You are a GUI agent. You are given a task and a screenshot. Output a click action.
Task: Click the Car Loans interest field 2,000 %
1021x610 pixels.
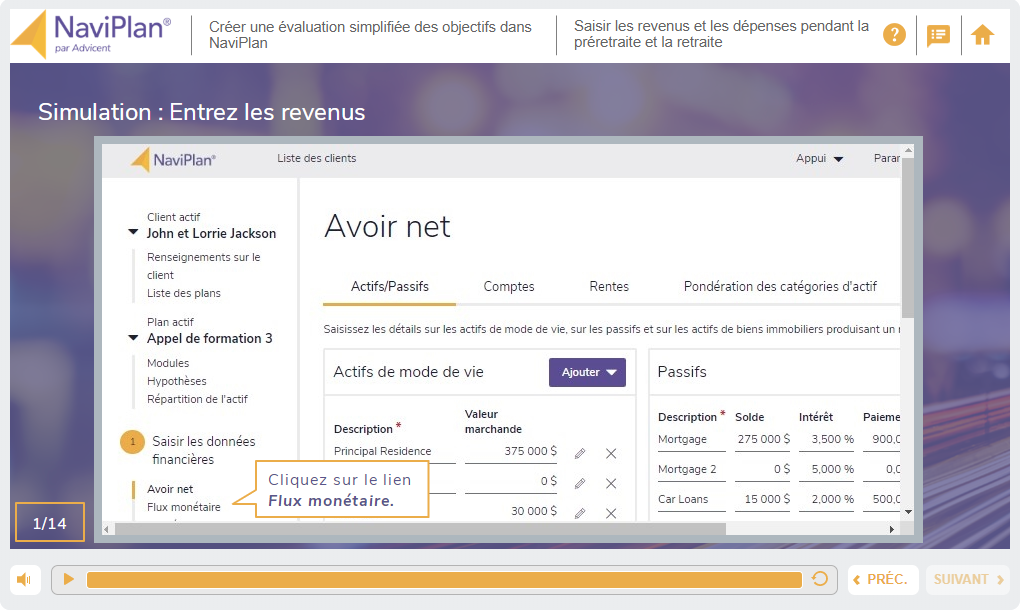pos(826,499)
